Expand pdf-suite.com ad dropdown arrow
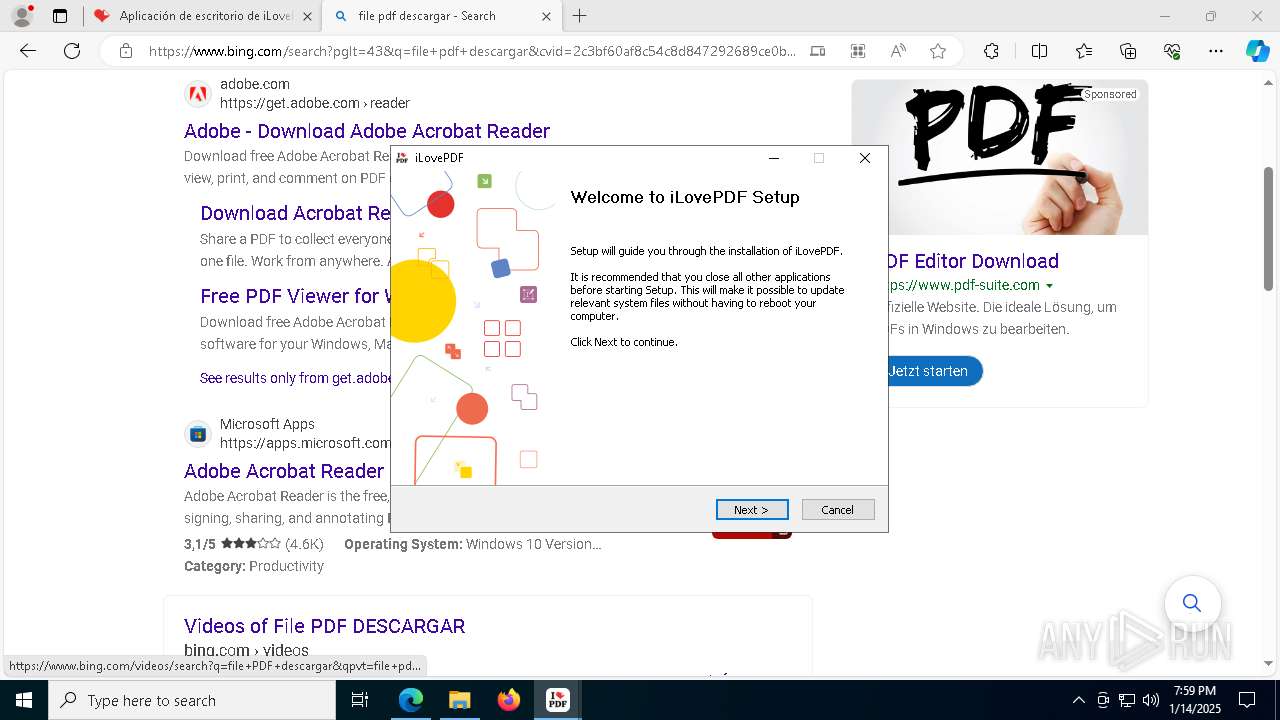This screenshot has height=720, width=1280. (1049, 286)
